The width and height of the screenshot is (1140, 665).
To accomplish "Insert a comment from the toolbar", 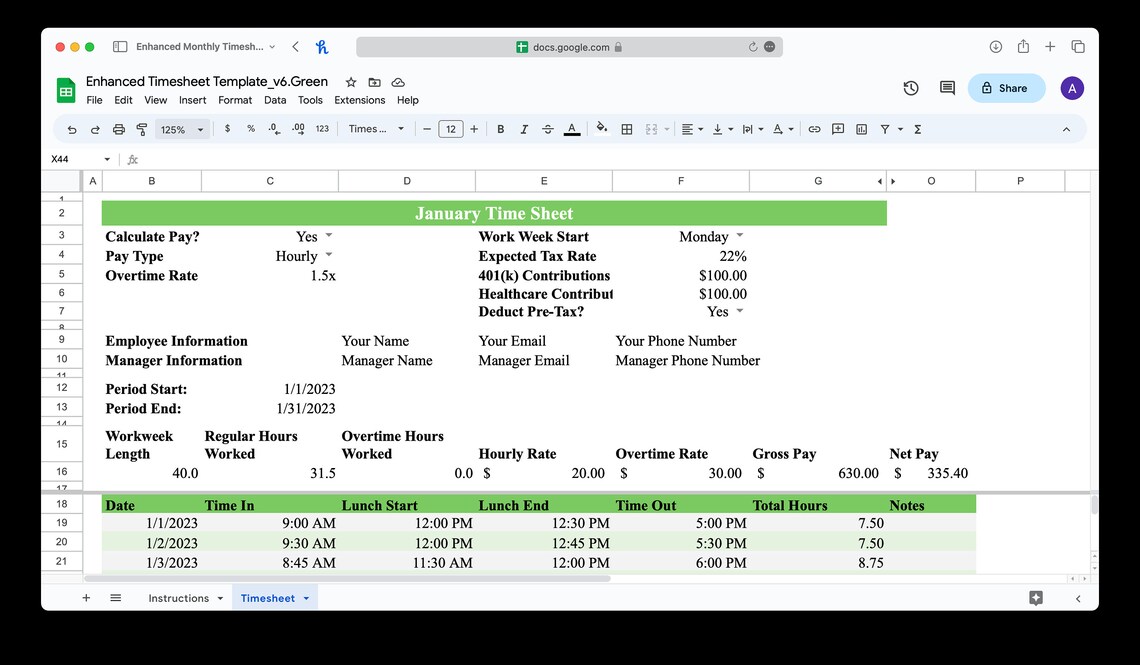I will point(837,129).
